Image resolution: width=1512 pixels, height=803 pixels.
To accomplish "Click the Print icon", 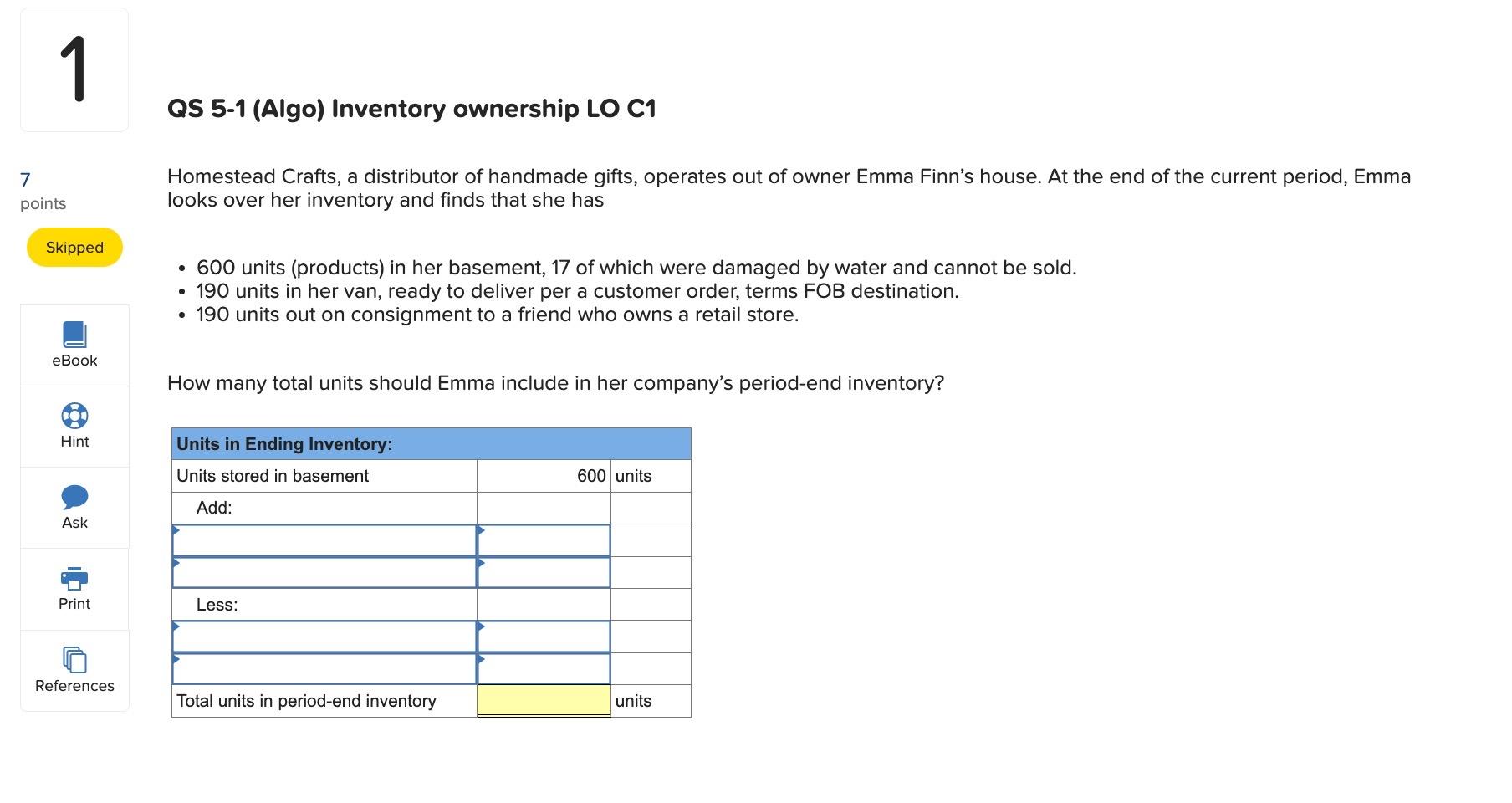I will click(x=74, y=579).
